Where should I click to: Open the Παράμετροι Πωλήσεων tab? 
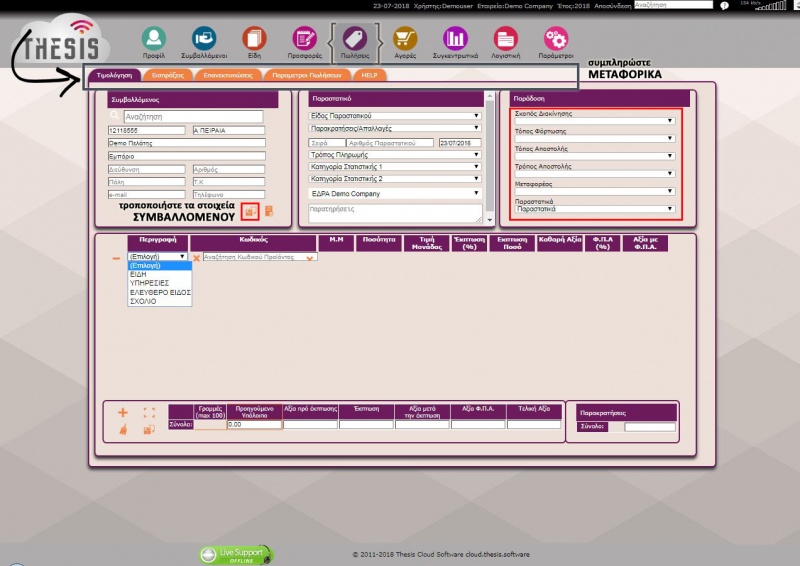pos(308,75)
